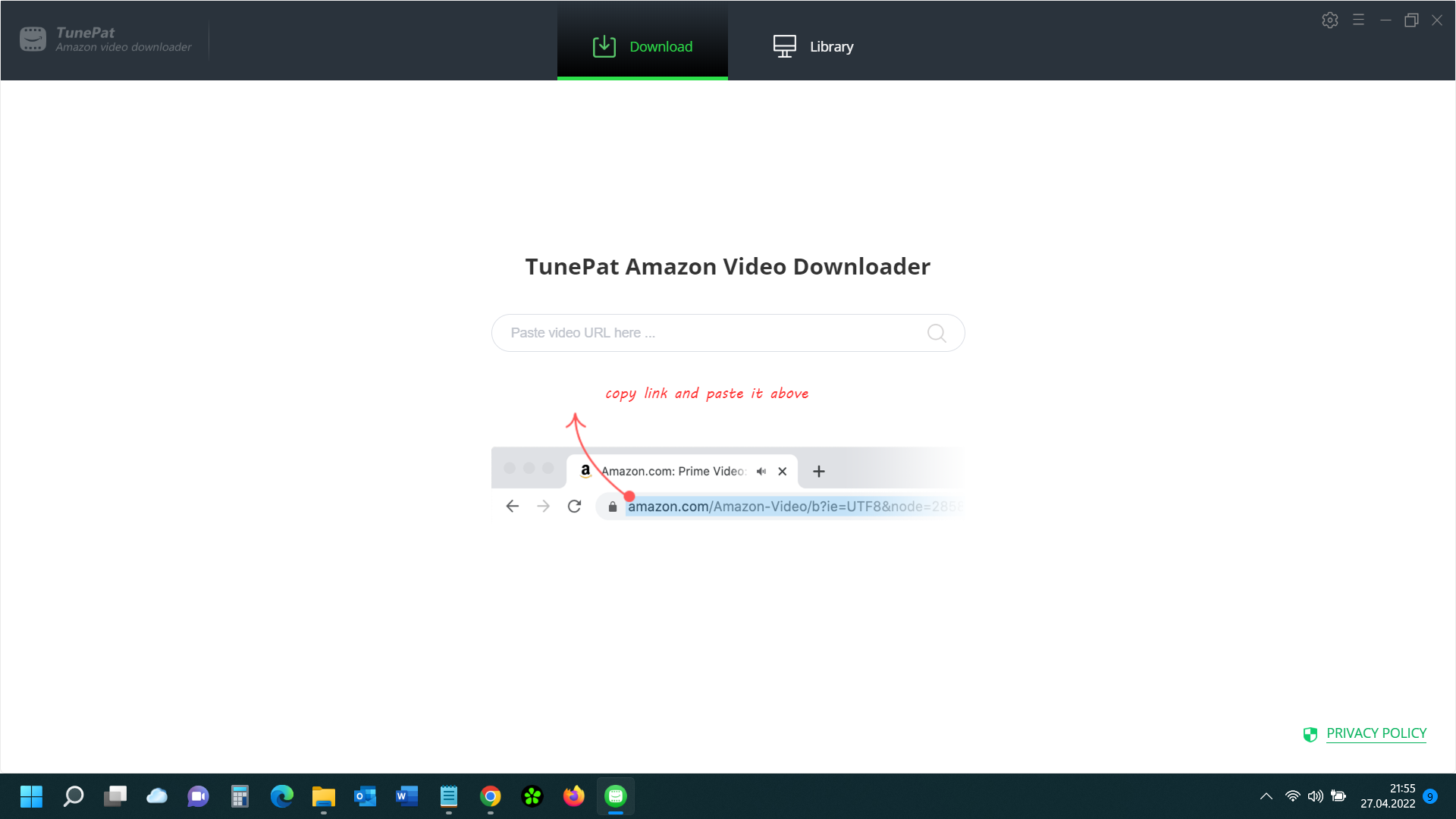The image size is (1456, 819).
Task: Open volume control in tray
Action: coord(1316,796)
